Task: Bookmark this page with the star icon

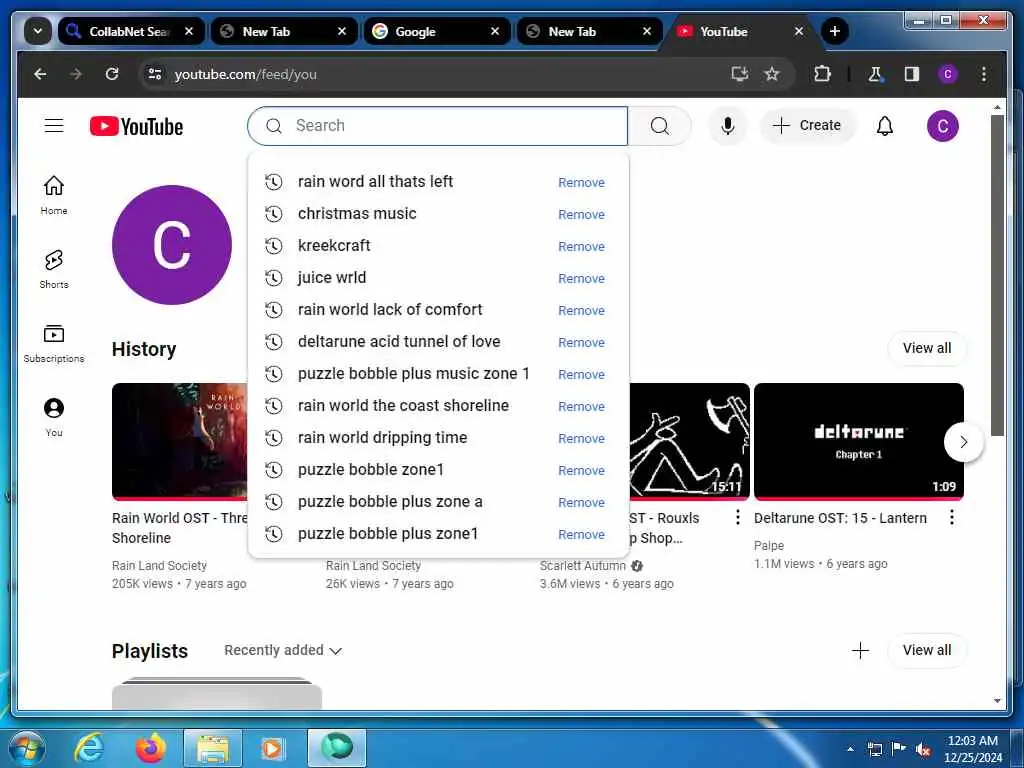Action: 772,74
